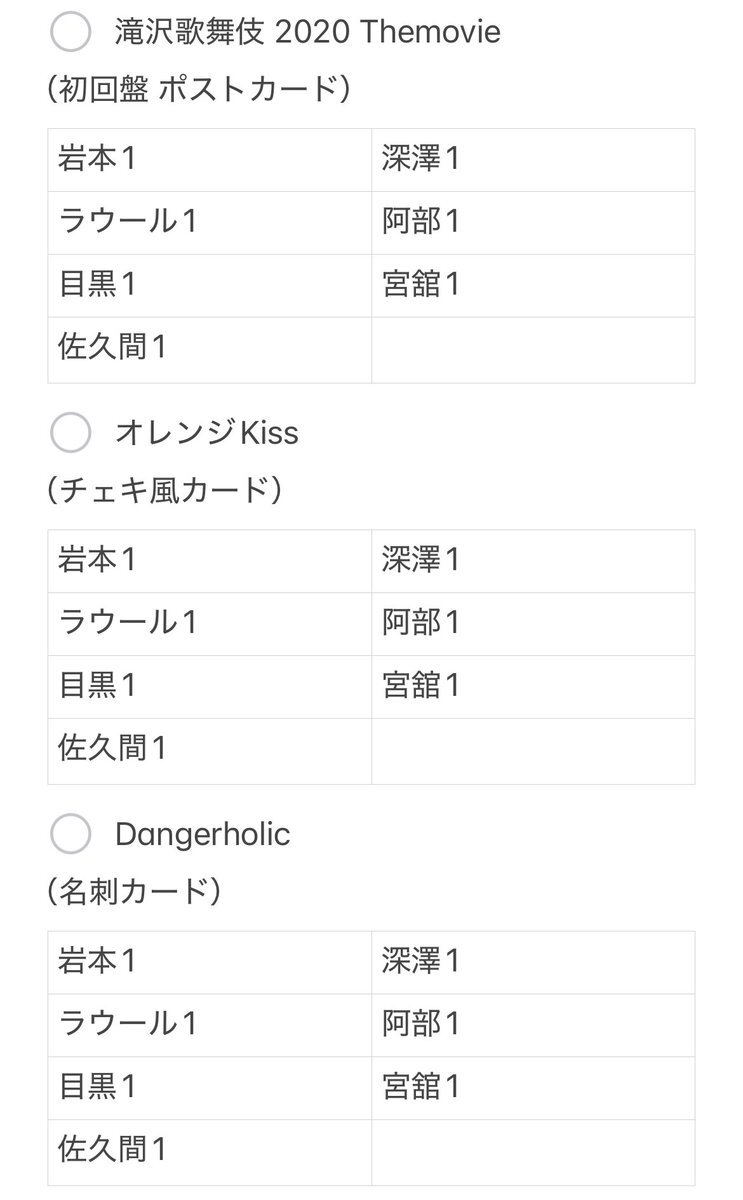The height and width of the screenshot is (1200, 743).
Task: Click 岩本1 cell in the 名刺カード table
Action: pyautogui.click(x=210, y=962)
